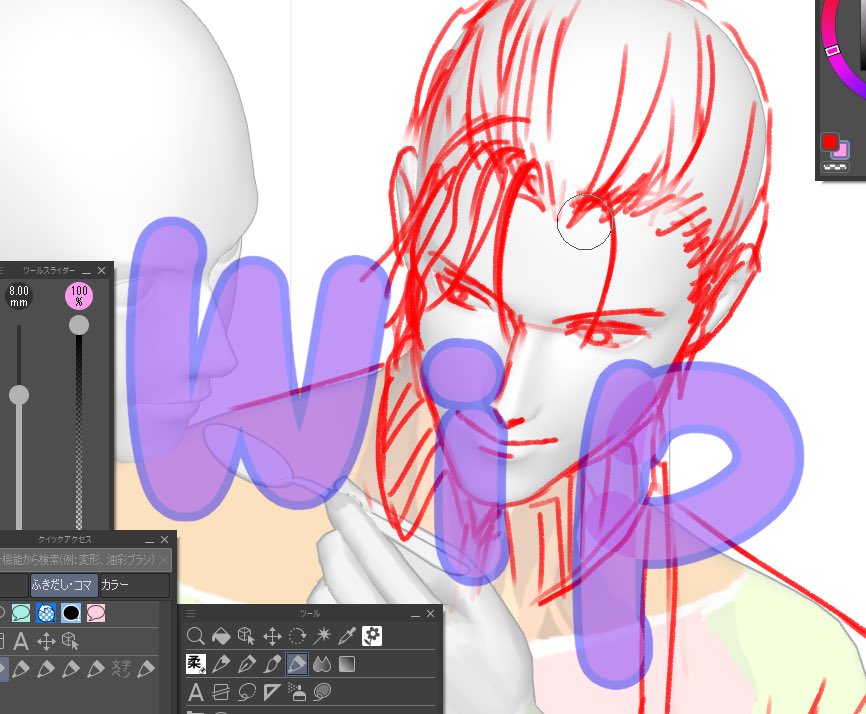Viewport: 866px width, 714px height.
Task: Select the Lasso selection tool
Action: point(246,692)
